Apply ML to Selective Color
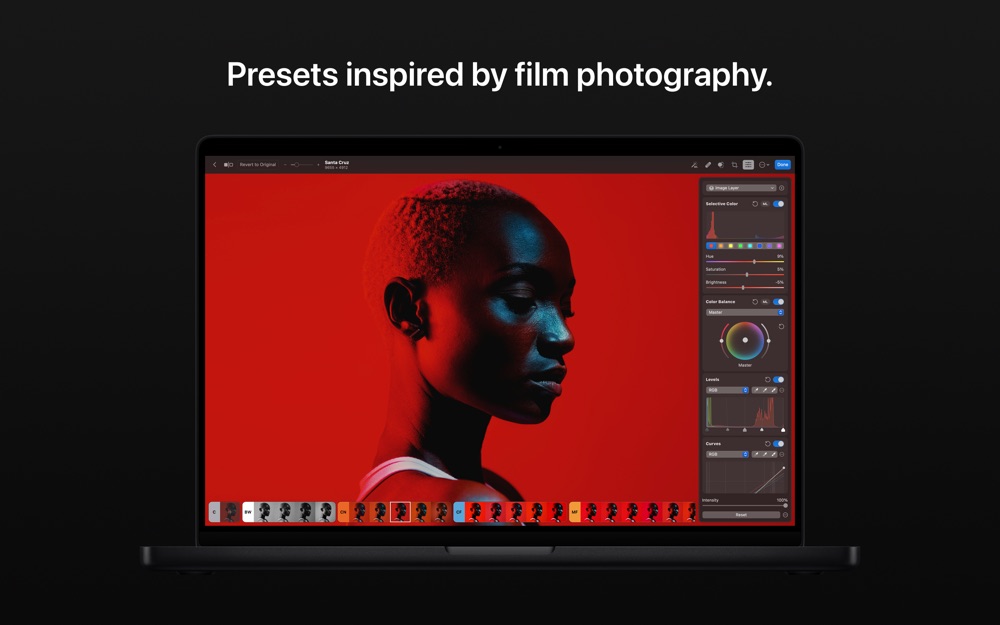1000x625 pixels. coord(765,204)
